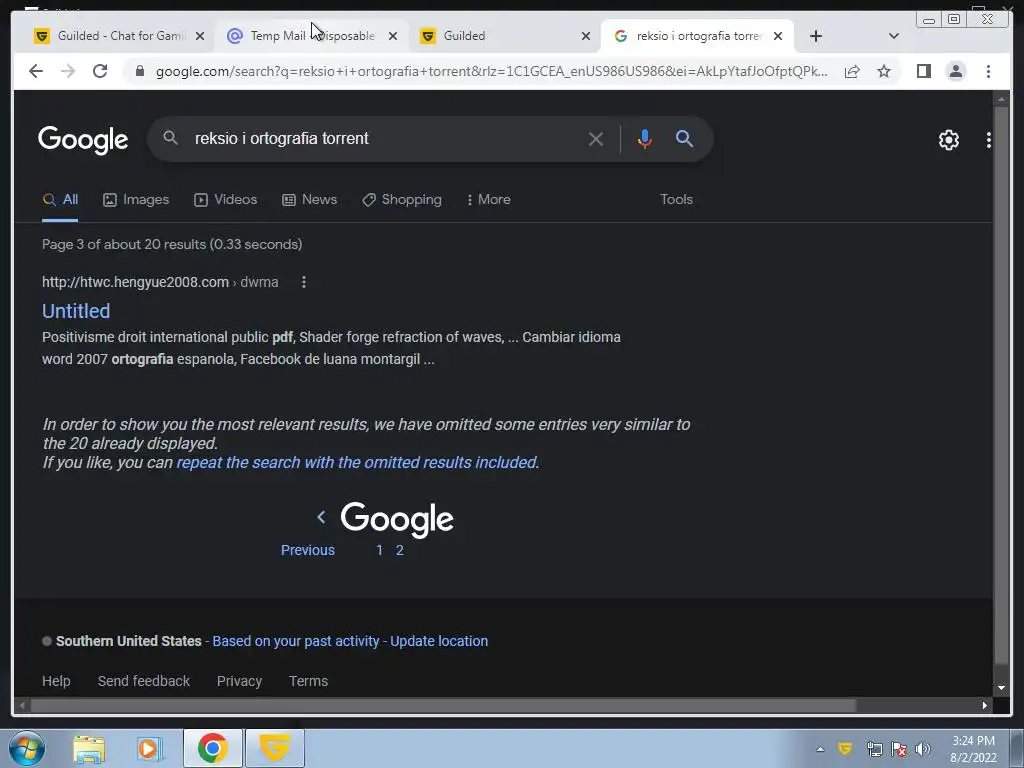Click the horizontal scrollbar thumb
The height and width of the screenshot is (768, 1024).
pos(443,705)
